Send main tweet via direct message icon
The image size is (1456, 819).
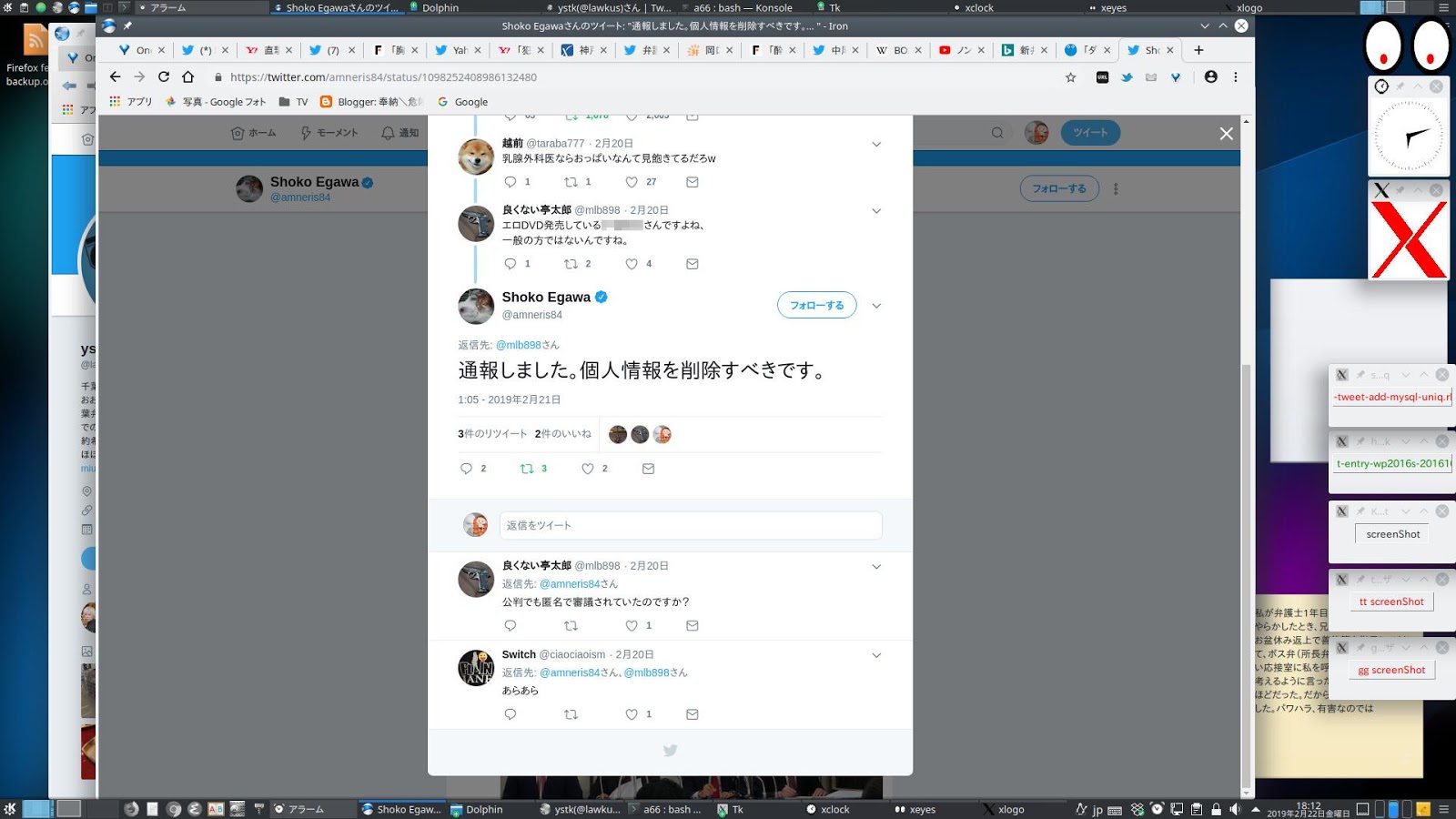tap(648, 469)
